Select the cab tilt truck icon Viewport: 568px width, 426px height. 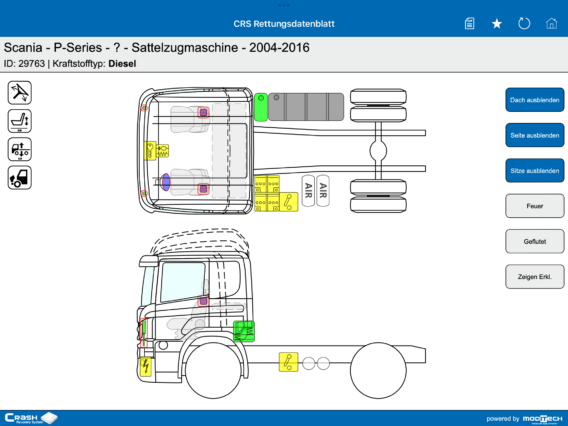pyautogui.click(x=20, y=178)
